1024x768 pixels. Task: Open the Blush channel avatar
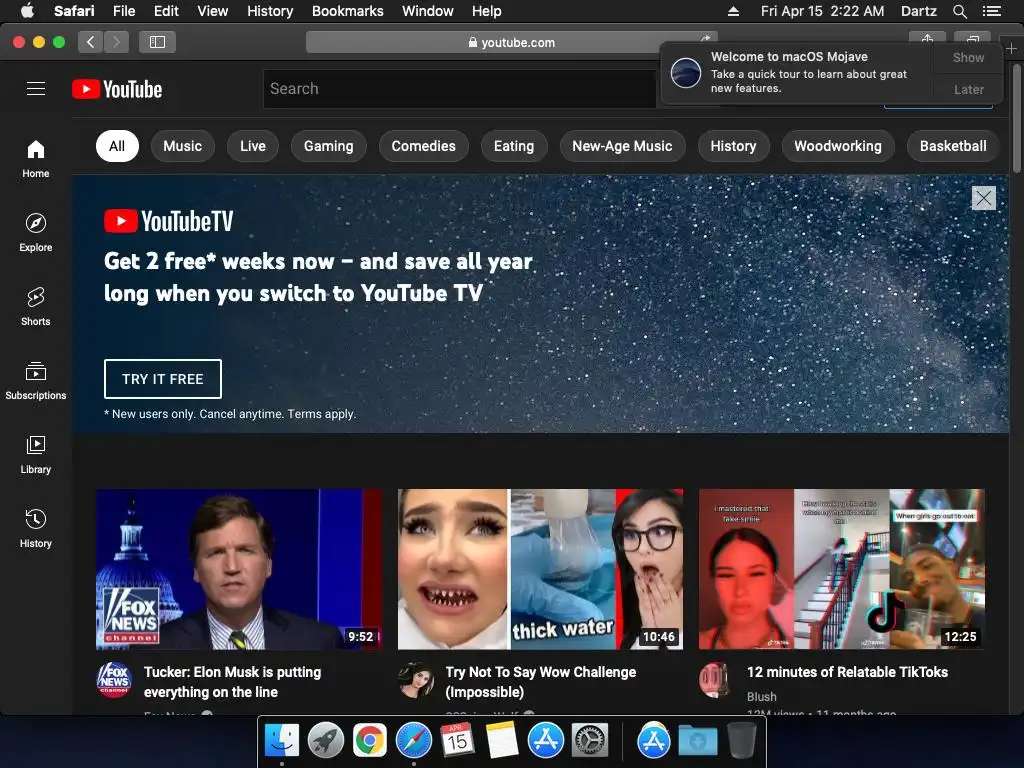click(x=716, y=680)
